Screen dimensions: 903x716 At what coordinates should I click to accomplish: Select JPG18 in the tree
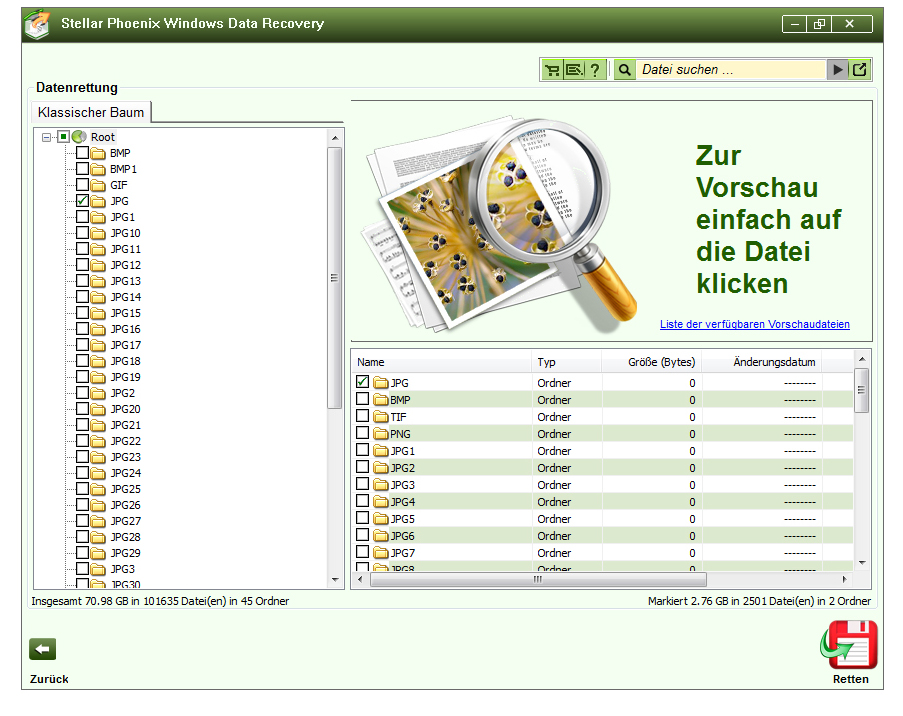pyautogui.click(x=126, y=361)
